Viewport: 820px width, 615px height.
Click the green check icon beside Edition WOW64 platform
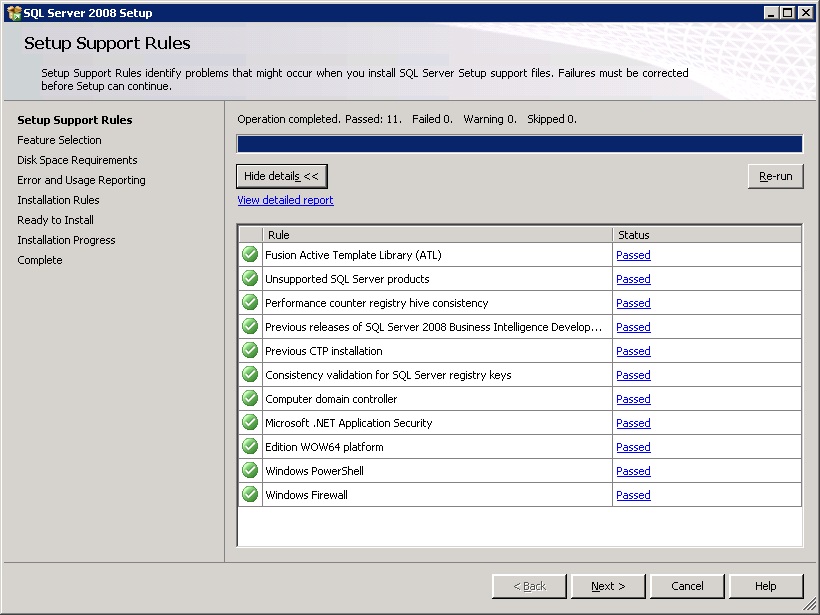coord(250,447)
